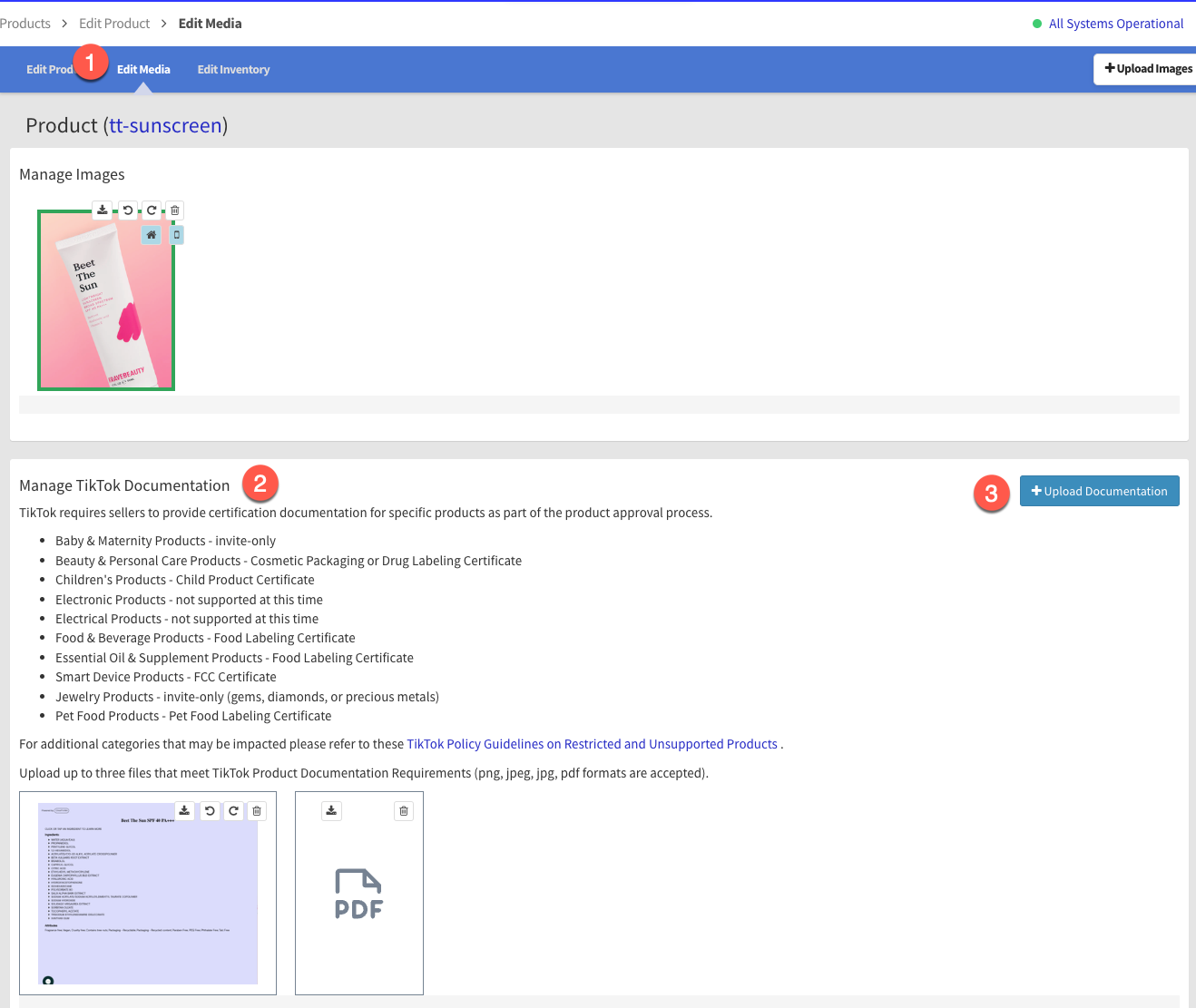Open the PDF file thumbnail
This screenshot has width=1196, height=1008.
click(359, 895)
